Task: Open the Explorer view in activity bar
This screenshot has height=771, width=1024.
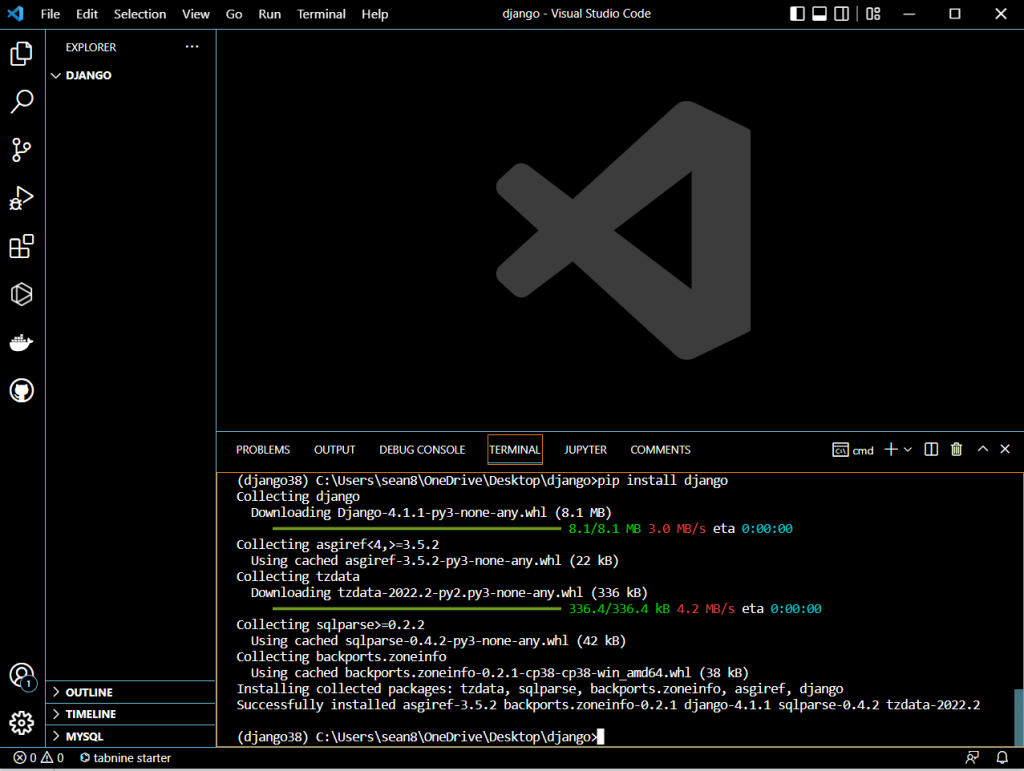Action: (x=22, y=54)
